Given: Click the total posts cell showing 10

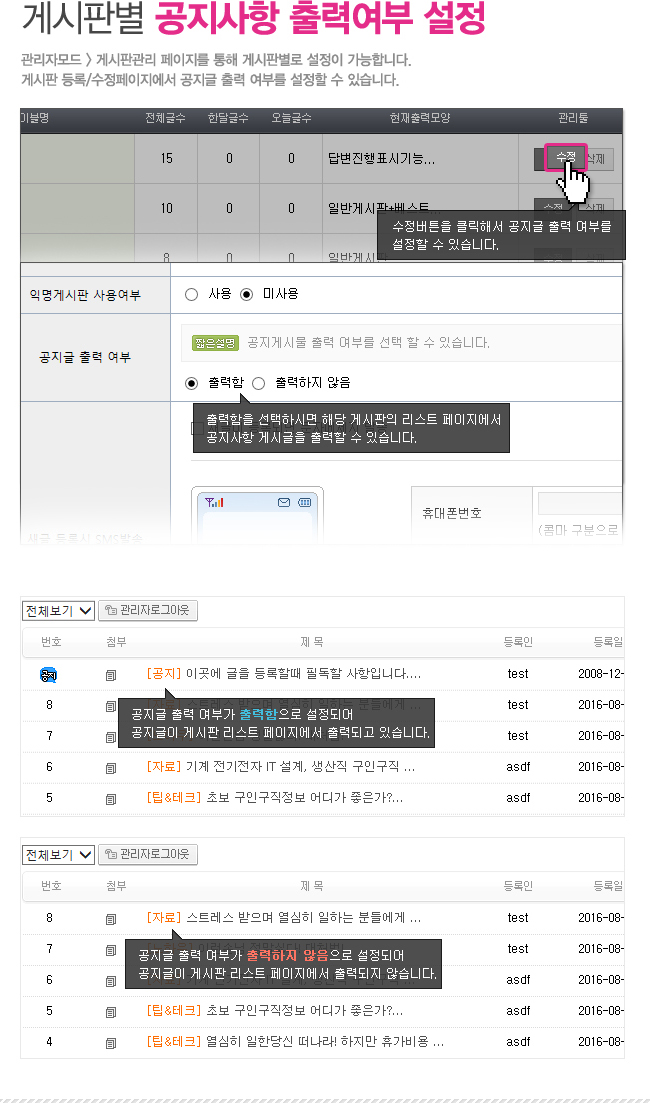Looking at the screenshot, I should 166,208.
